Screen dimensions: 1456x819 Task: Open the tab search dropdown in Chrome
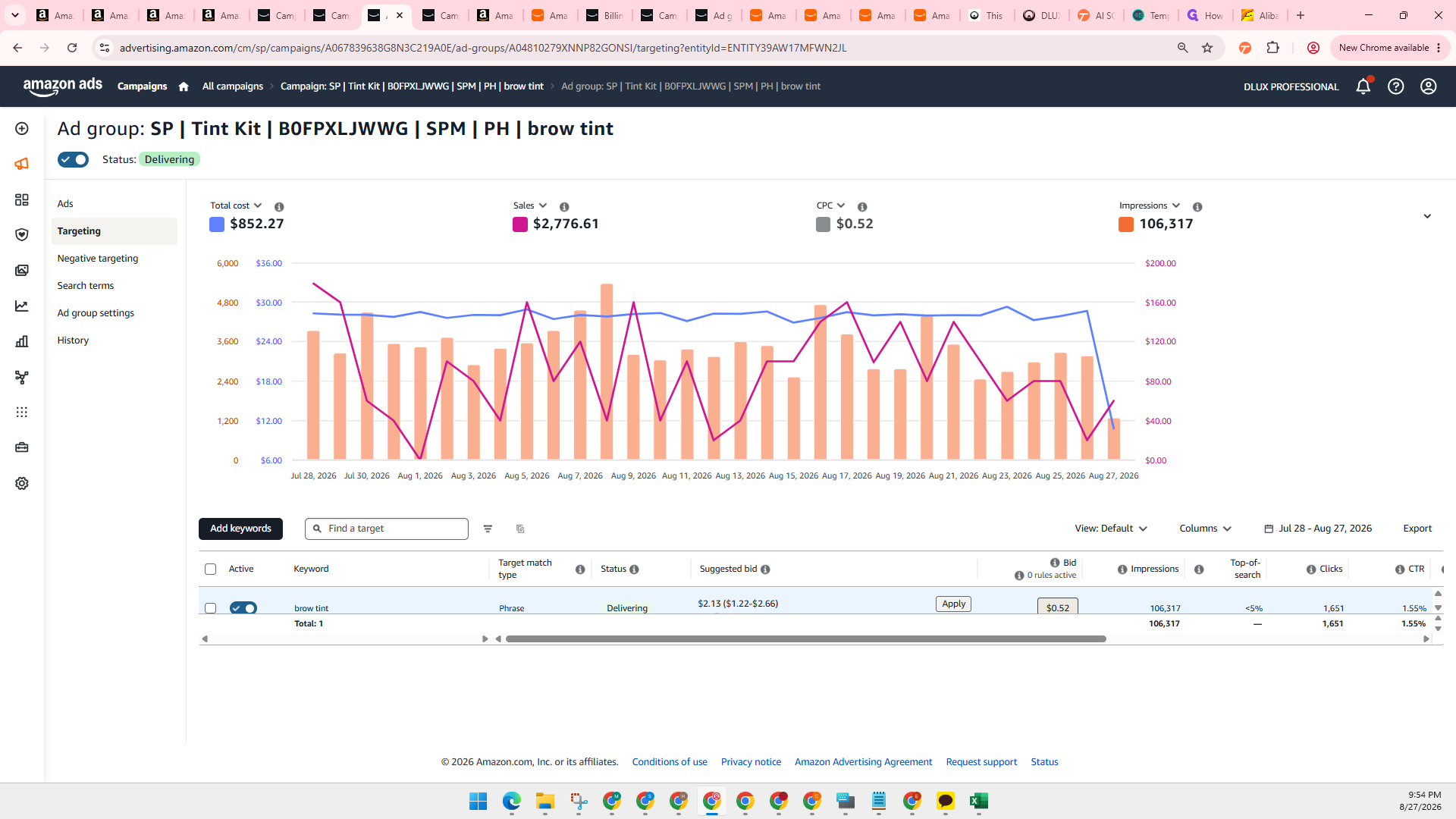(15, 15)
